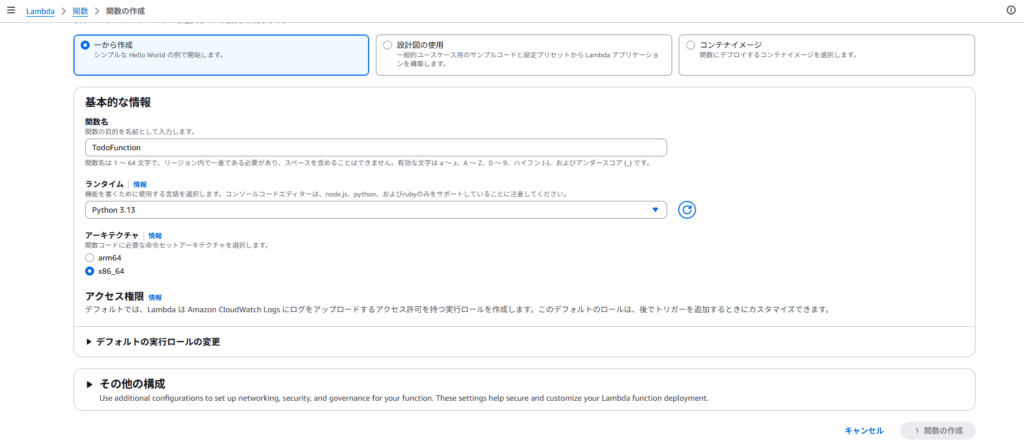
Task: Open 情報 link next to アーキテクチャ
Action: coord(155,235)
